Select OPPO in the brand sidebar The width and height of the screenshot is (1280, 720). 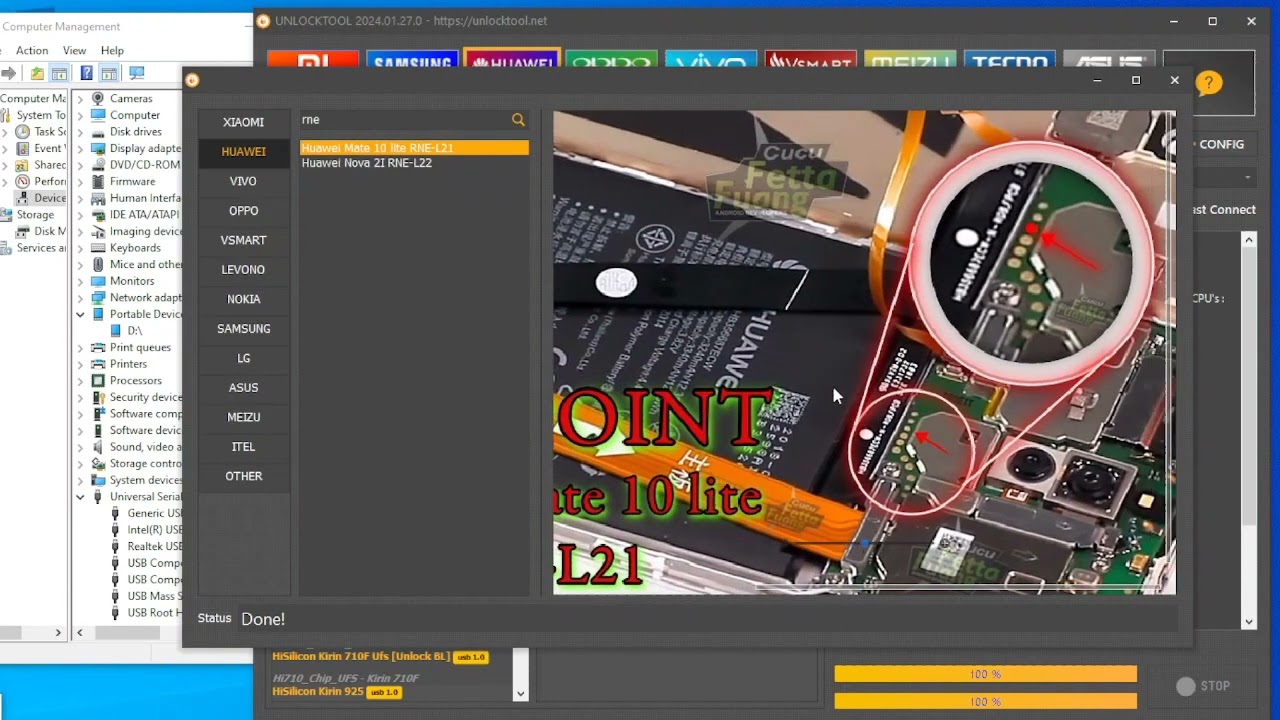pyautogui.click(x=244, y=211)
